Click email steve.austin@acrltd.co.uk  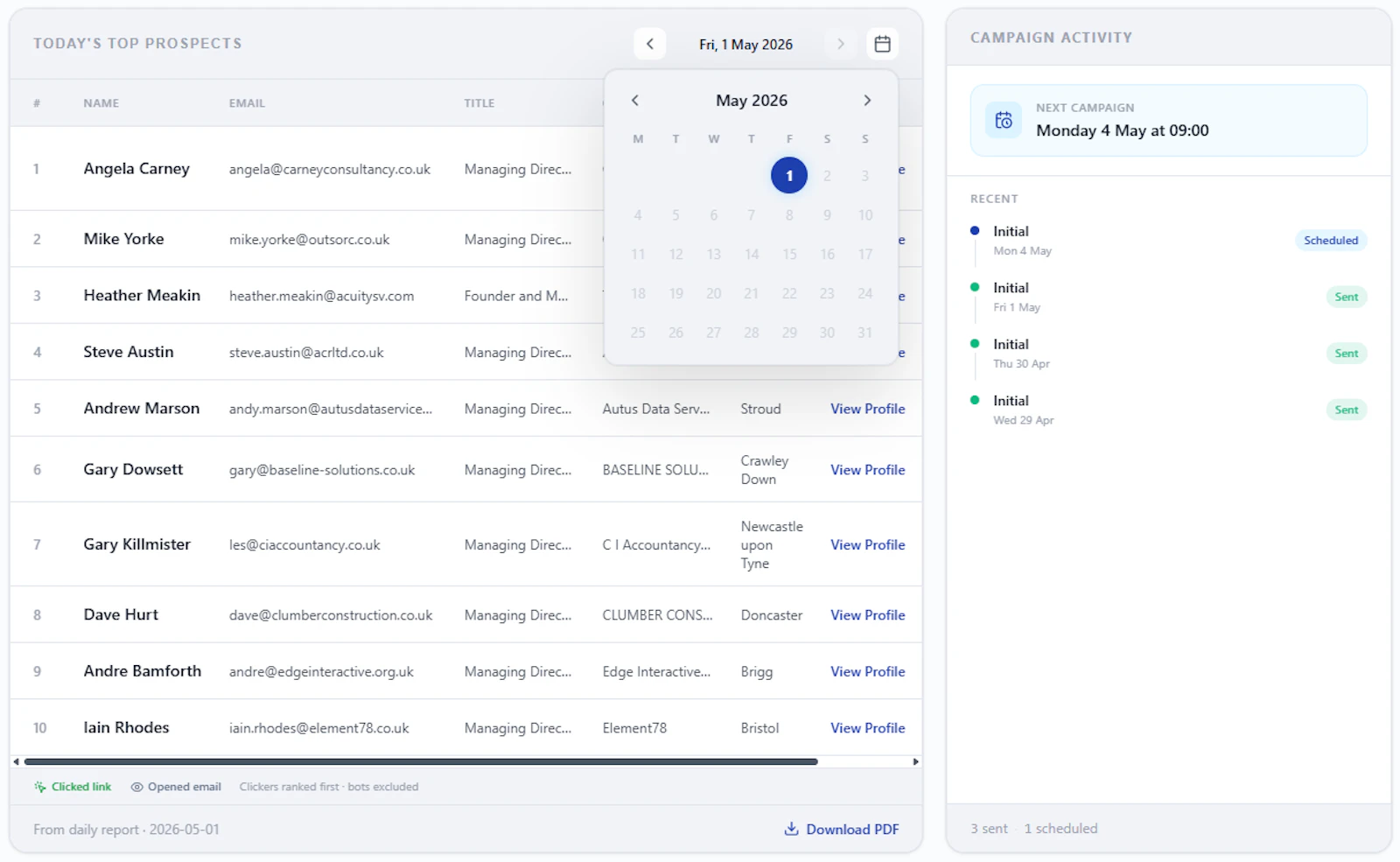tap(306, 353)
